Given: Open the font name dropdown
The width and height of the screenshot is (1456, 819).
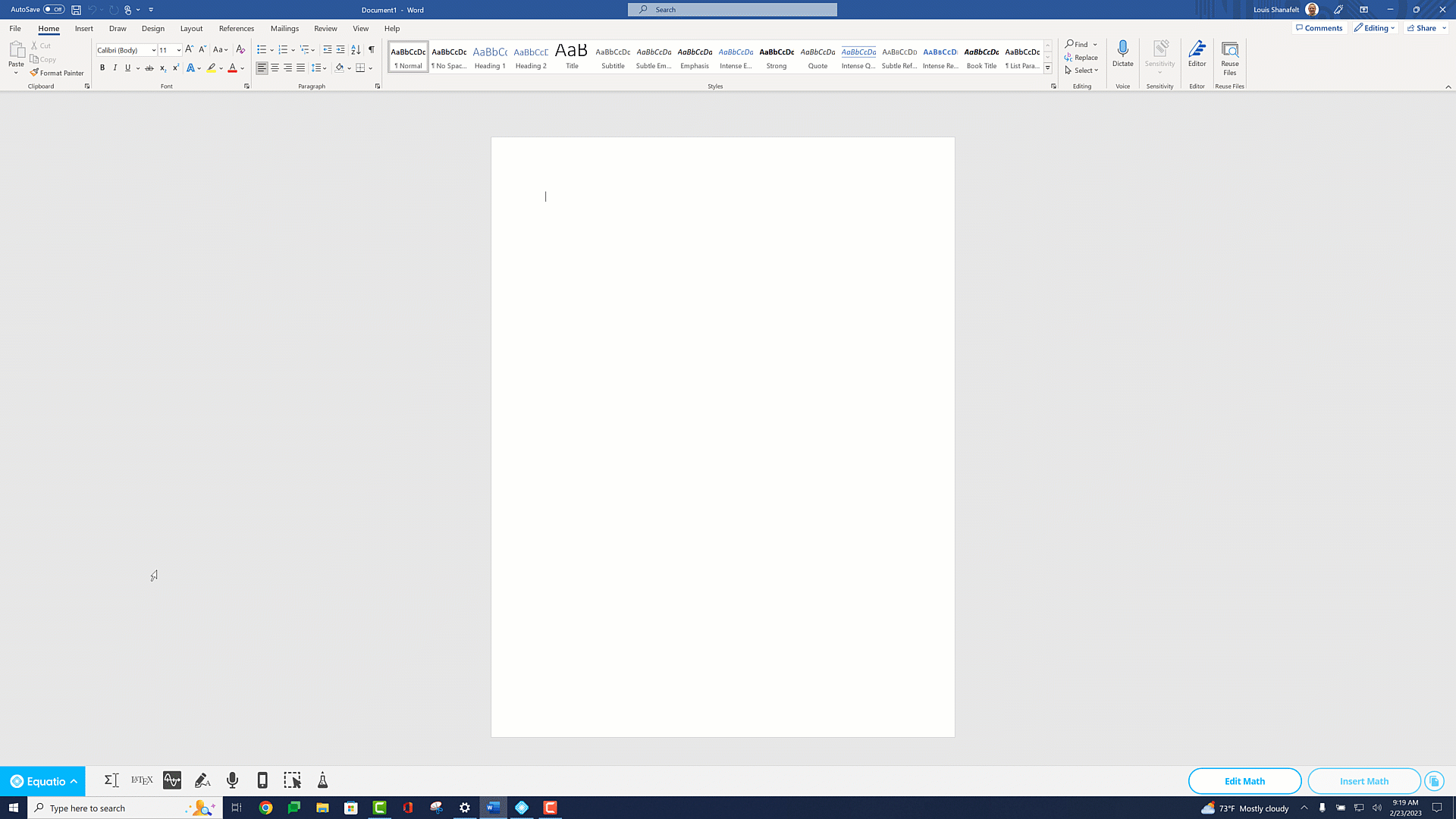Looking at the screenshot, I should tap(153, 50).
